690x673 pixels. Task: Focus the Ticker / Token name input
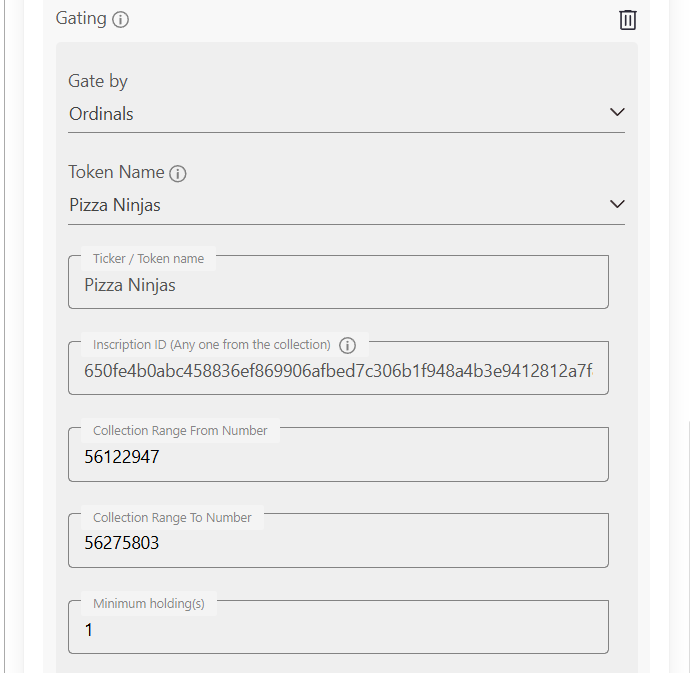(338, 282)
